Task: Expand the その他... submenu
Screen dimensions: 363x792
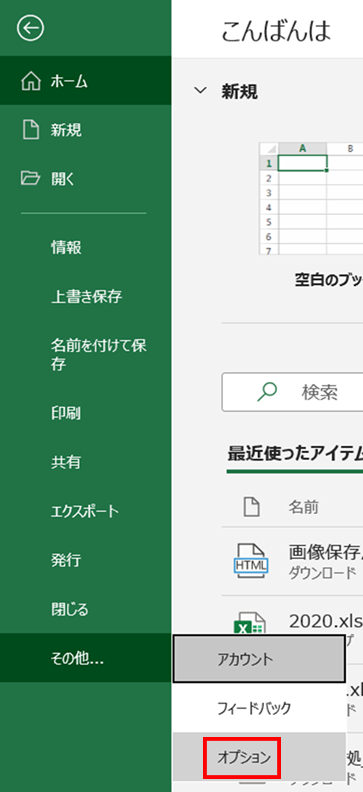Action: pos(85,658)
